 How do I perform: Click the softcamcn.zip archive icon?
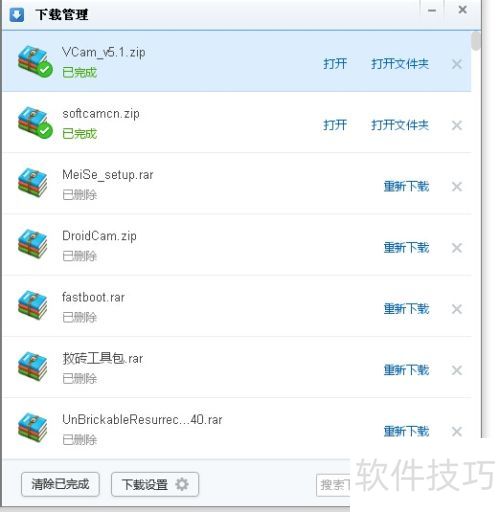click(x=34, y=123)
